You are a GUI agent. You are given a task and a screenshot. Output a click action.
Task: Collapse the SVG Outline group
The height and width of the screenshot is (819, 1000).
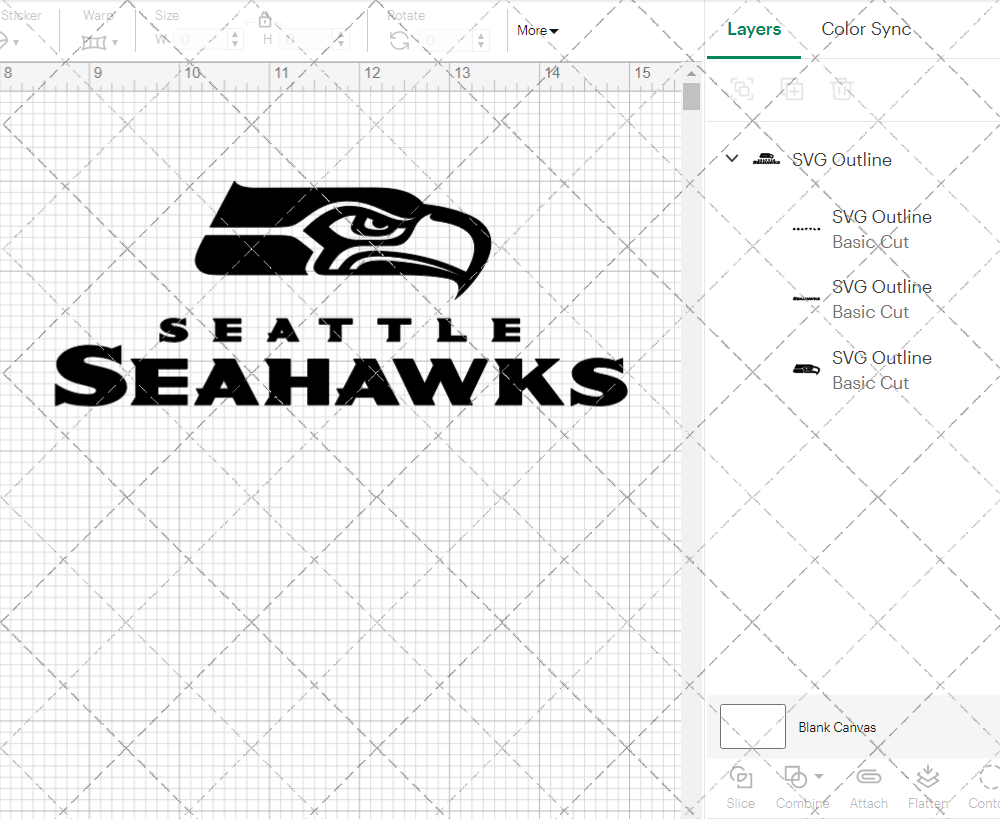point(731,158)
